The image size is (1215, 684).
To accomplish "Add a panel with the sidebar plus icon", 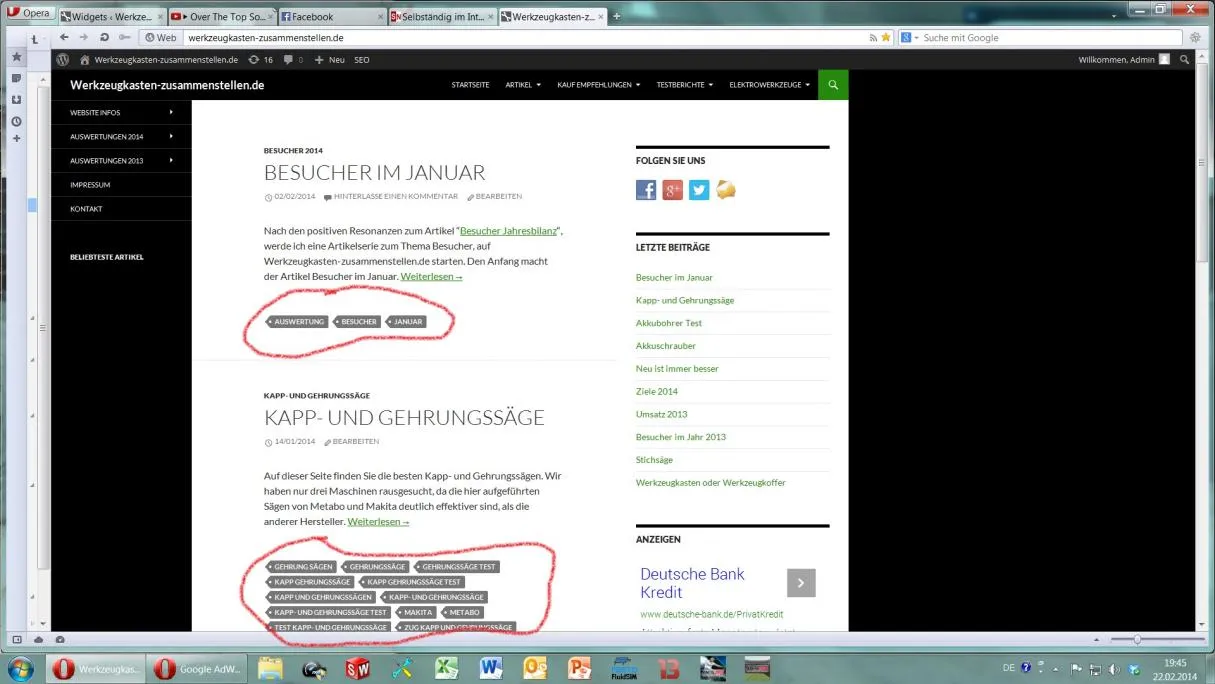I will [16, 139].
